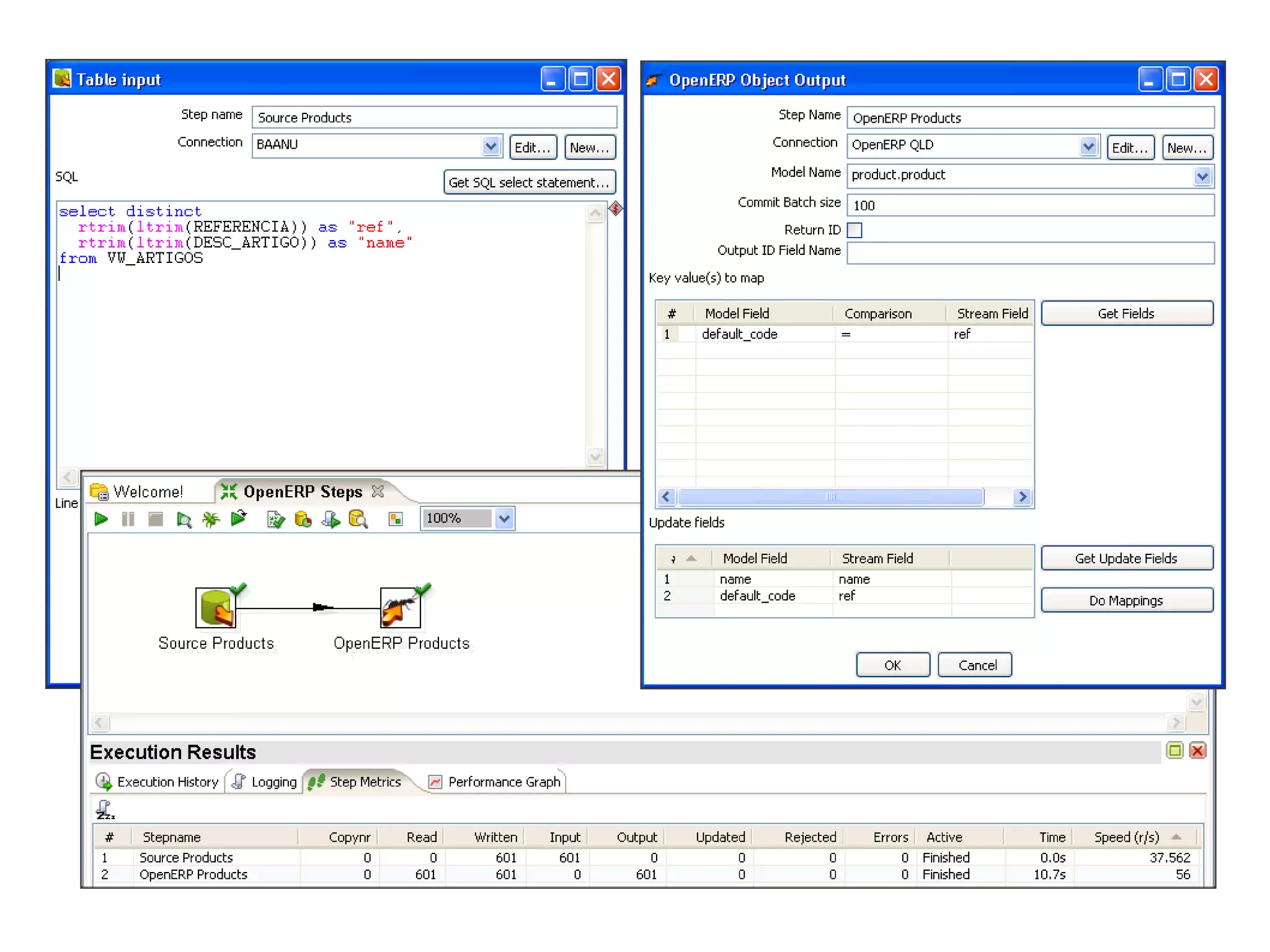This screenshot has height=952, width=1270.
Task: Open the 100% zoom level dropdown
Action: coord(504,518)
